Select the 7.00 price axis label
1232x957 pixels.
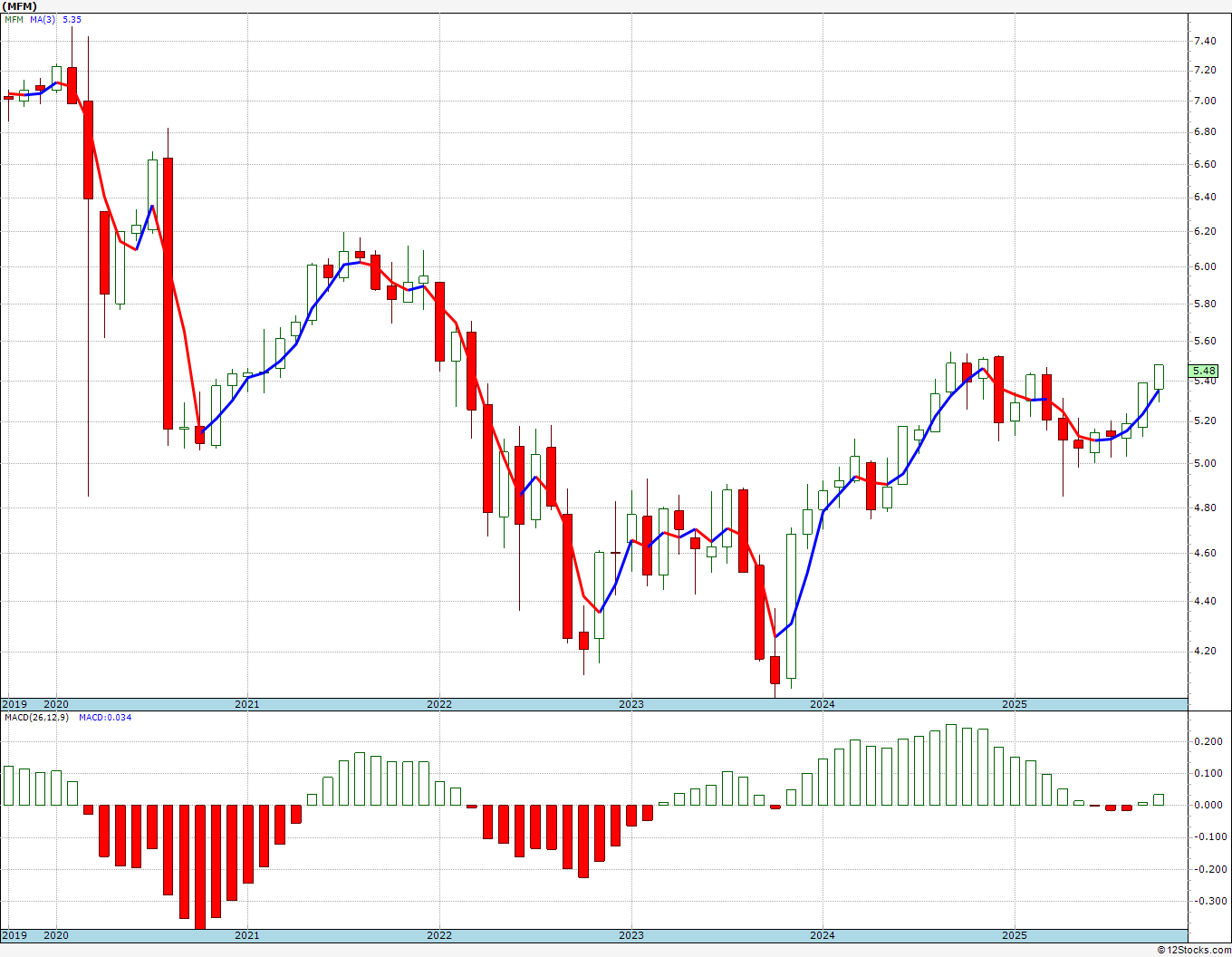point(1205,100)
